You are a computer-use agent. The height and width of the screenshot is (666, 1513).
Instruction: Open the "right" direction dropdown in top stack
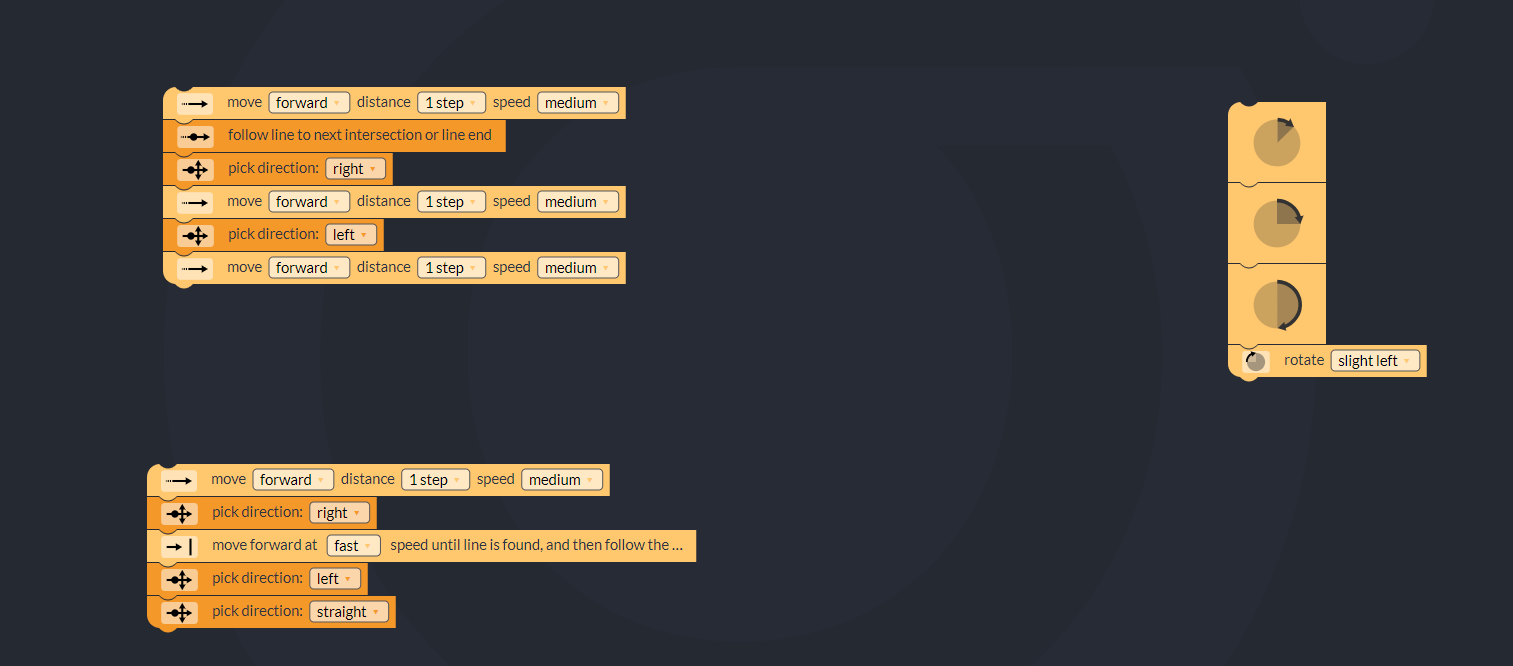[355, 169]
